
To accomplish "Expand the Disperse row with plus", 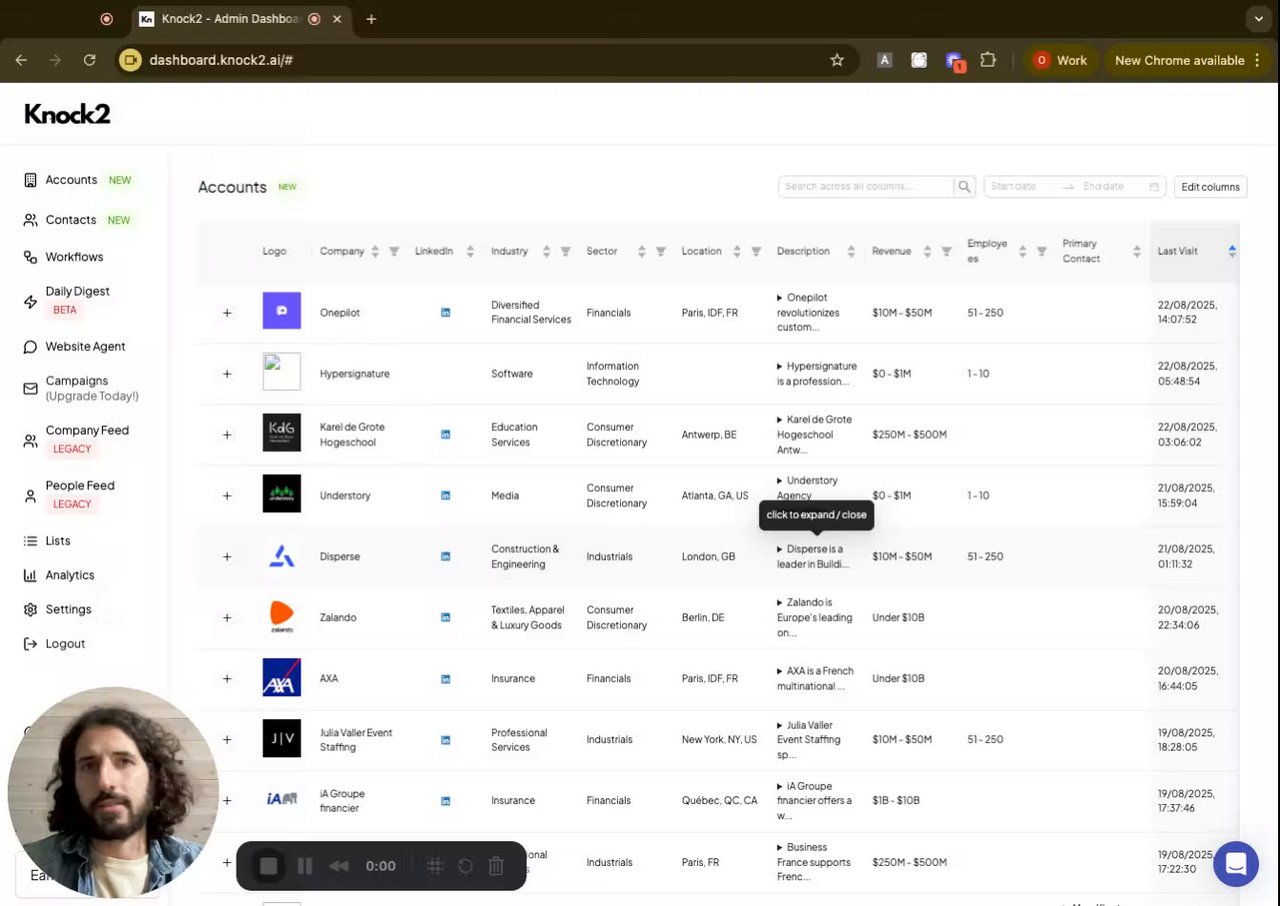I will tap(227, 557).
